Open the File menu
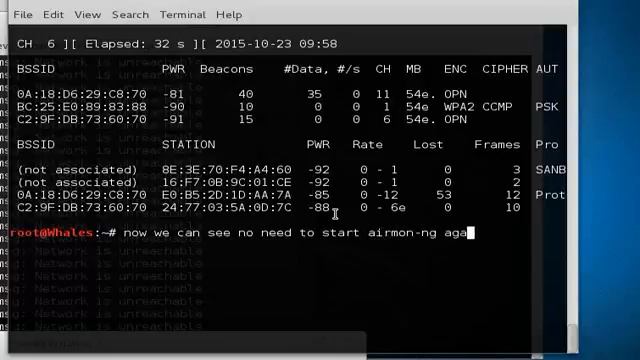 coord(23,15)
